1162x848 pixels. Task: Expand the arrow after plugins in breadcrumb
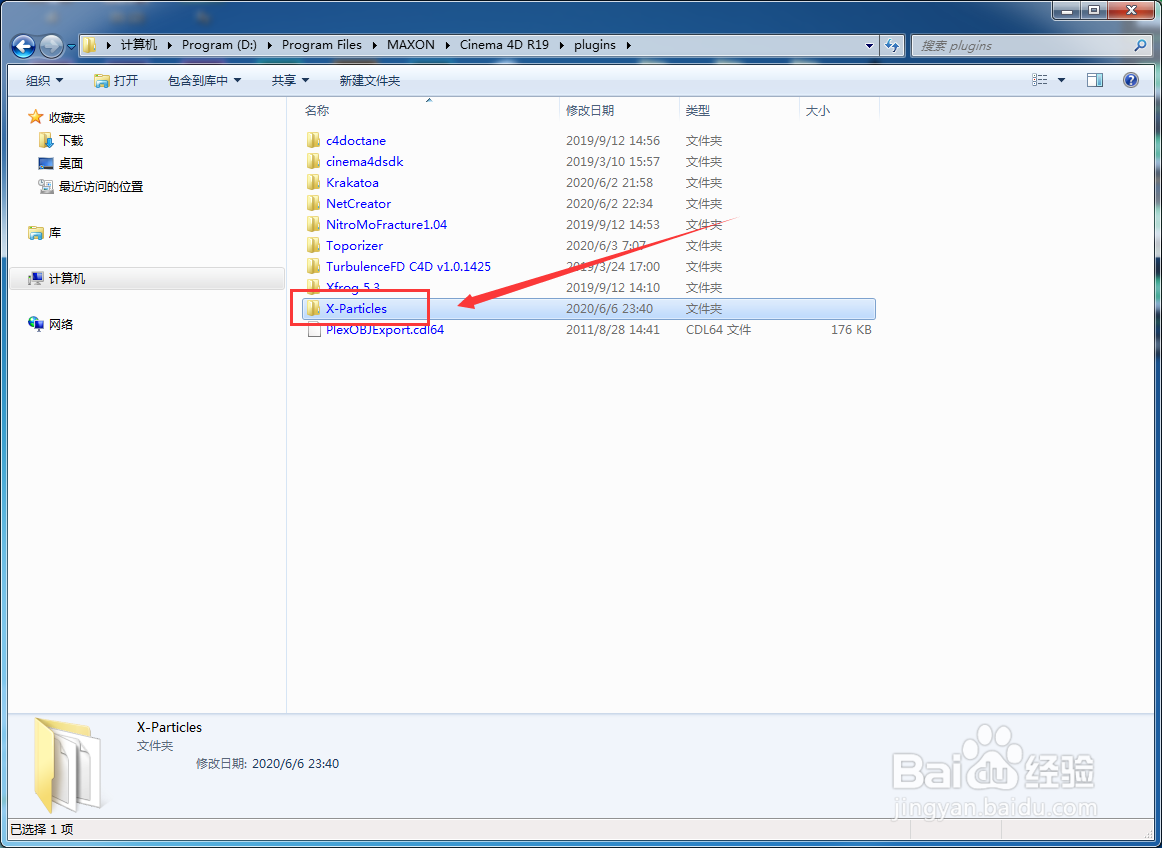click(x=628, y=45)
